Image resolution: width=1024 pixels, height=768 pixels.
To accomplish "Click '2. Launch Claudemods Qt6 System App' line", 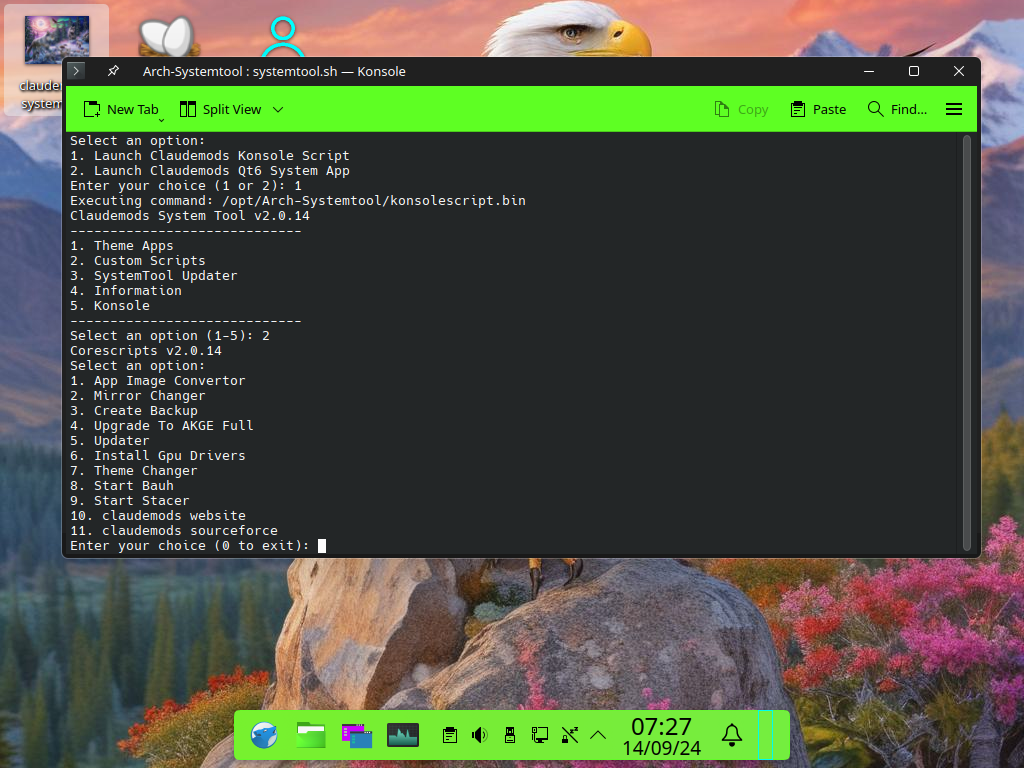I will click(210, 170).
